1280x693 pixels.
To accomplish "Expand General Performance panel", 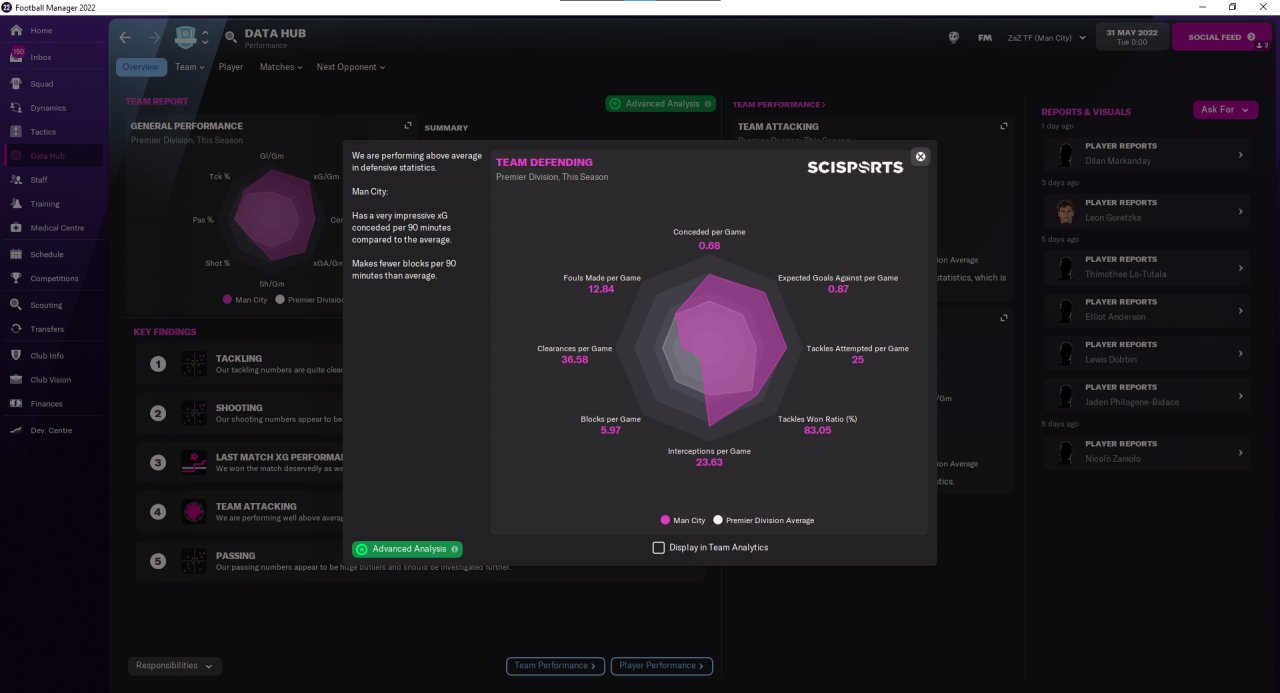I will (407, 126).
